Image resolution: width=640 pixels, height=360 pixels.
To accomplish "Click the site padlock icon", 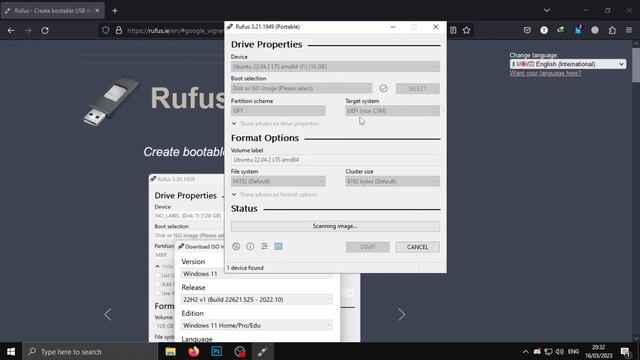I will 119,30.
